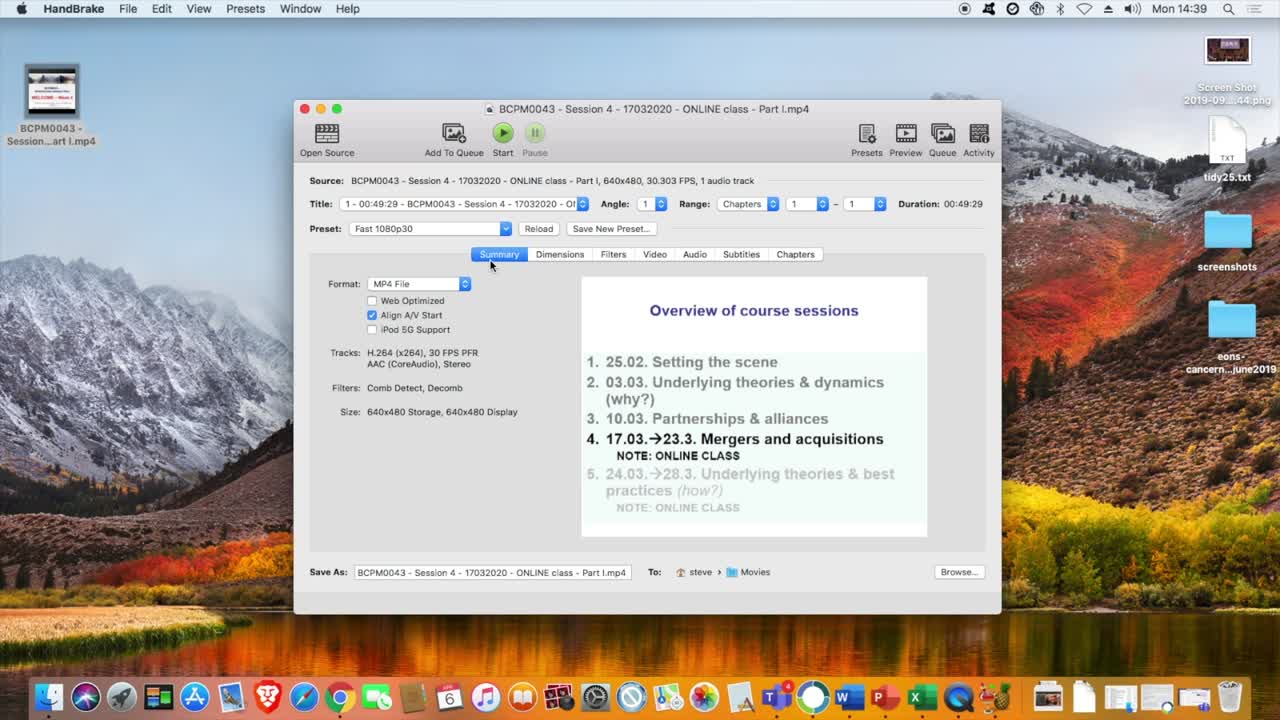Click the Add To Queue icon

[x=454, y=133]
